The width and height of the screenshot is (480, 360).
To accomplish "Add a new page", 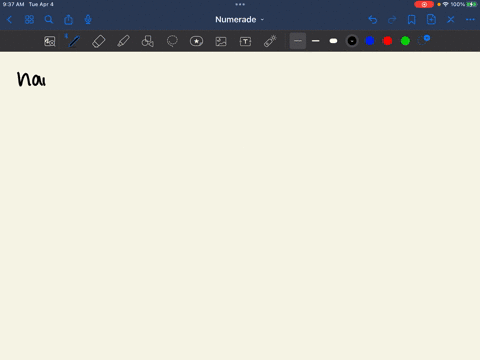I will click(431, 20).
